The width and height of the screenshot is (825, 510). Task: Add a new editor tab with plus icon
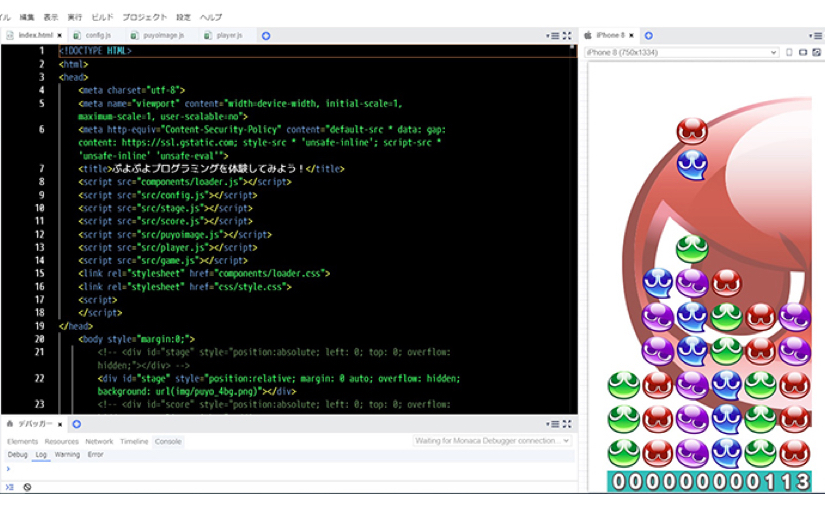[266, 36]
